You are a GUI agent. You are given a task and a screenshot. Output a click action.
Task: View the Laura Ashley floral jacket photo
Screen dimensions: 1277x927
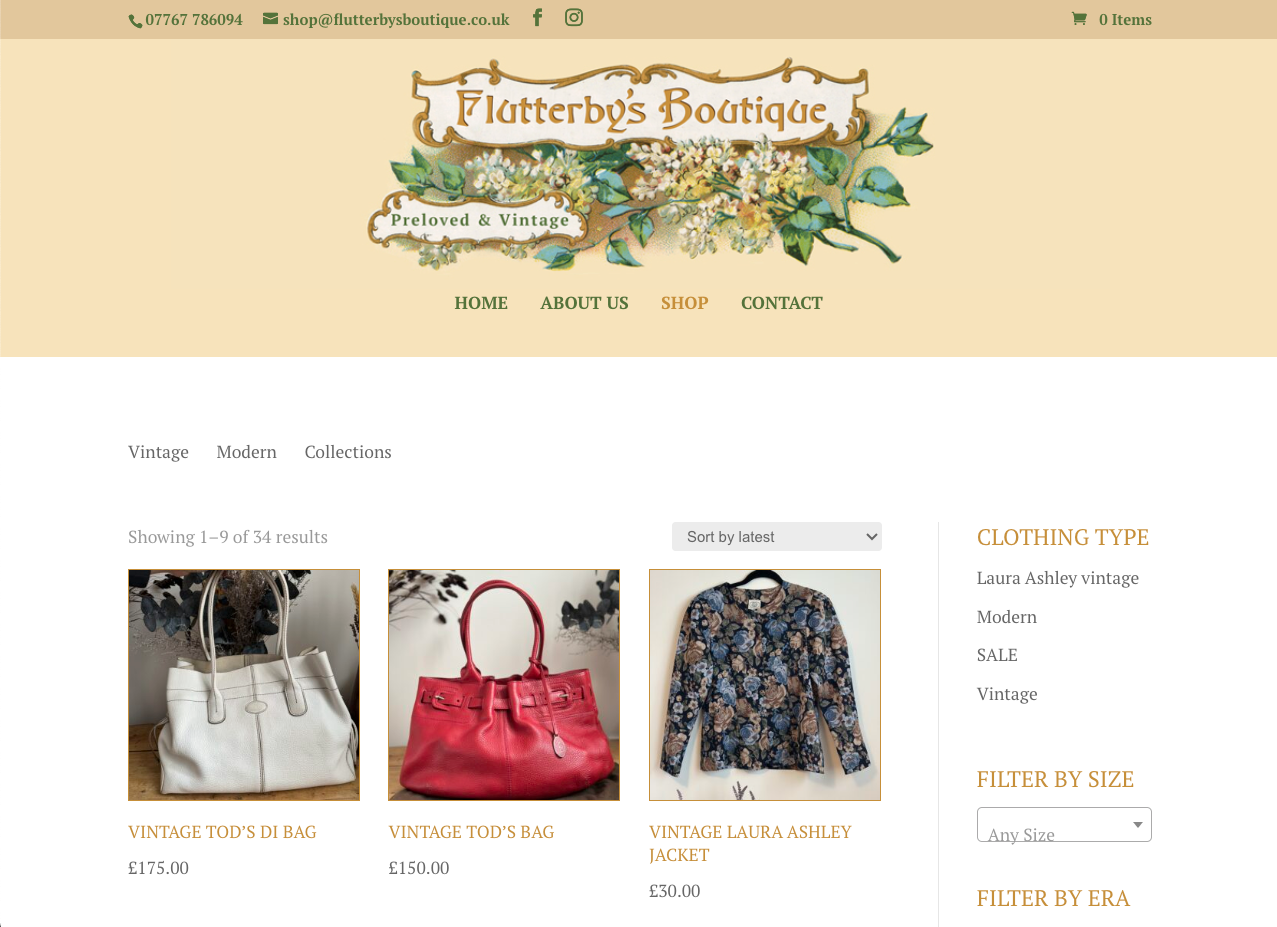point(765,685)
